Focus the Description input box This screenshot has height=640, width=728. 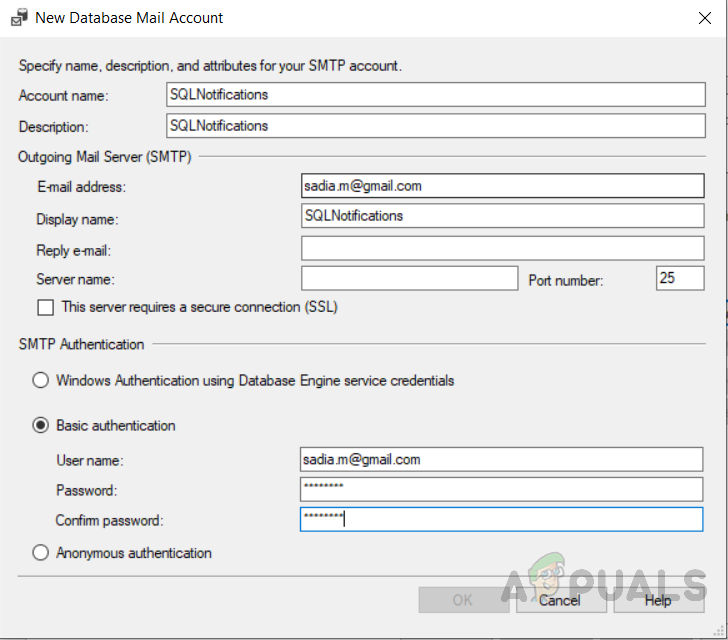[436, 126]
